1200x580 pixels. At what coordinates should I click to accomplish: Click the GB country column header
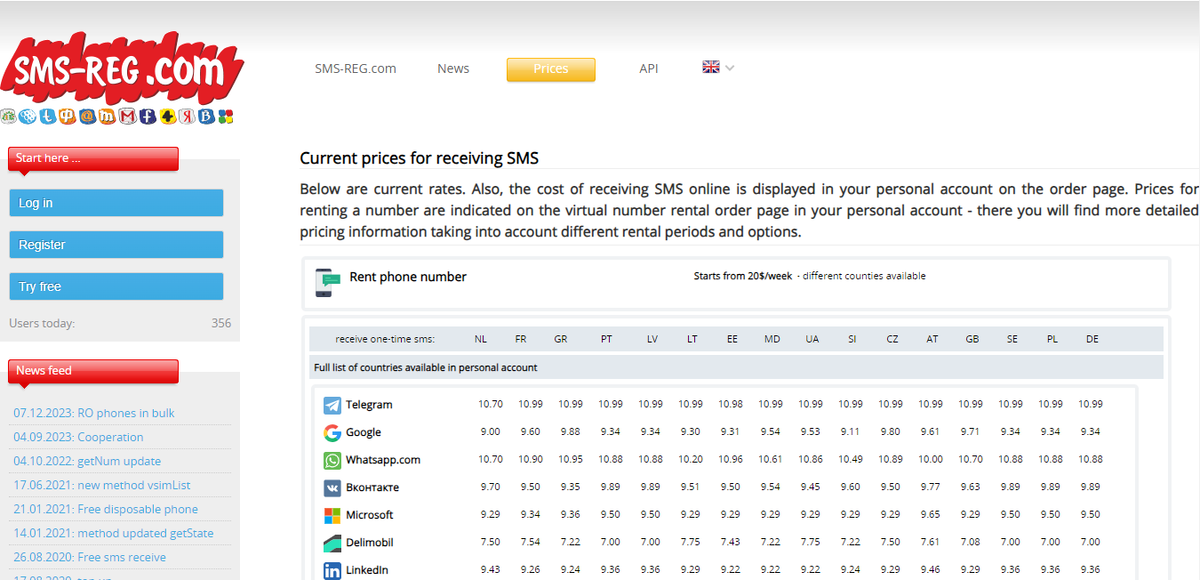pos(972,339)
